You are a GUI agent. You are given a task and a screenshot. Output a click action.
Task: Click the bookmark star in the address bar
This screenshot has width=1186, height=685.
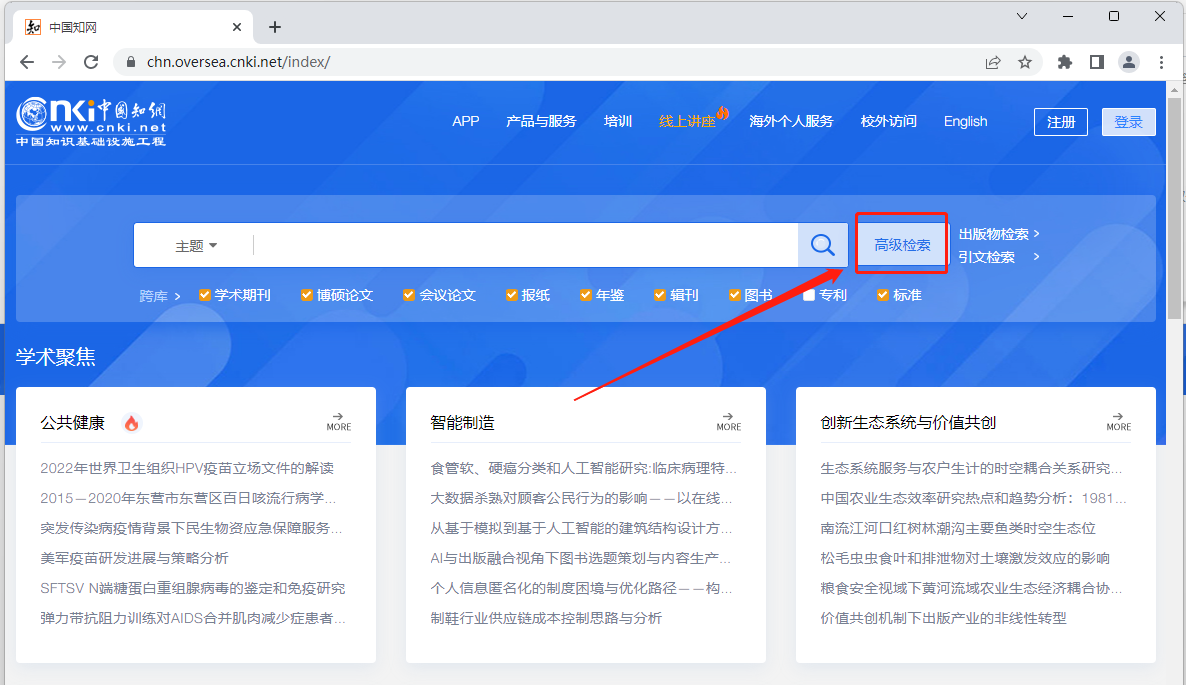[1025, 62]
